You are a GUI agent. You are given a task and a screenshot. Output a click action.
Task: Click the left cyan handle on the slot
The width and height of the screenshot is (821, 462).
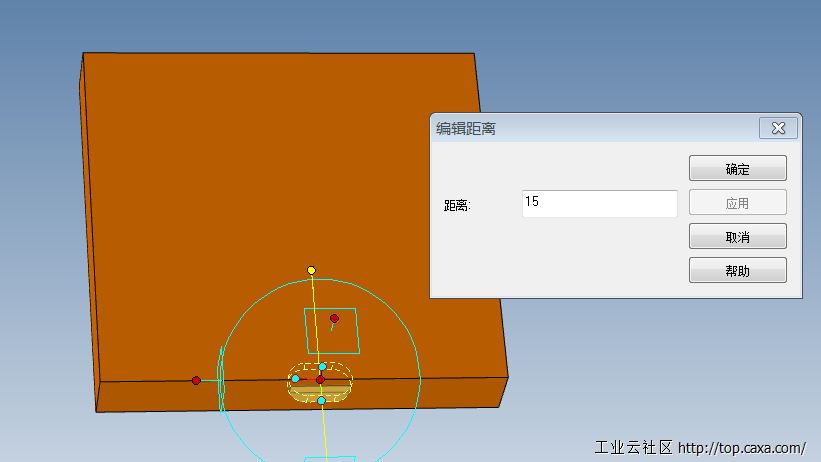pos(295,378)
